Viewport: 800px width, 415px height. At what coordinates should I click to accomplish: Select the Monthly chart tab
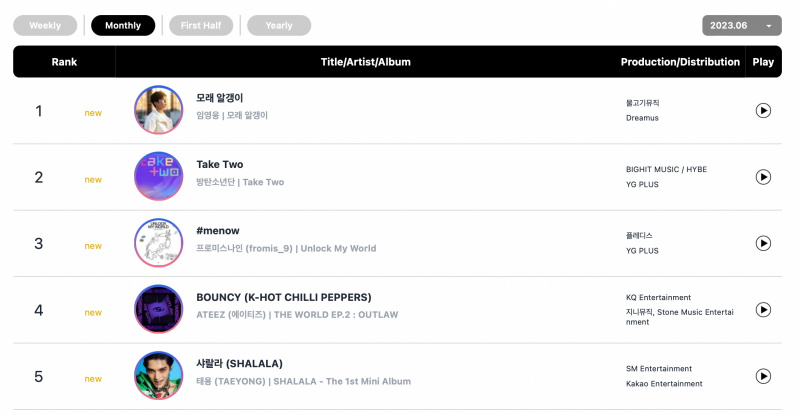point(123,26)
